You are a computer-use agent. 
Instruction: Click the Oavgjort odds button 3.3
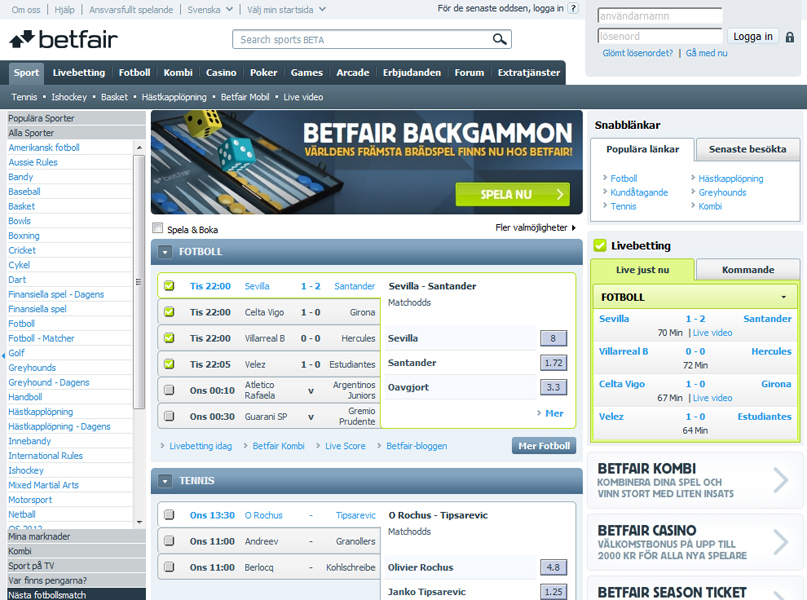click(x=553, y=387)
